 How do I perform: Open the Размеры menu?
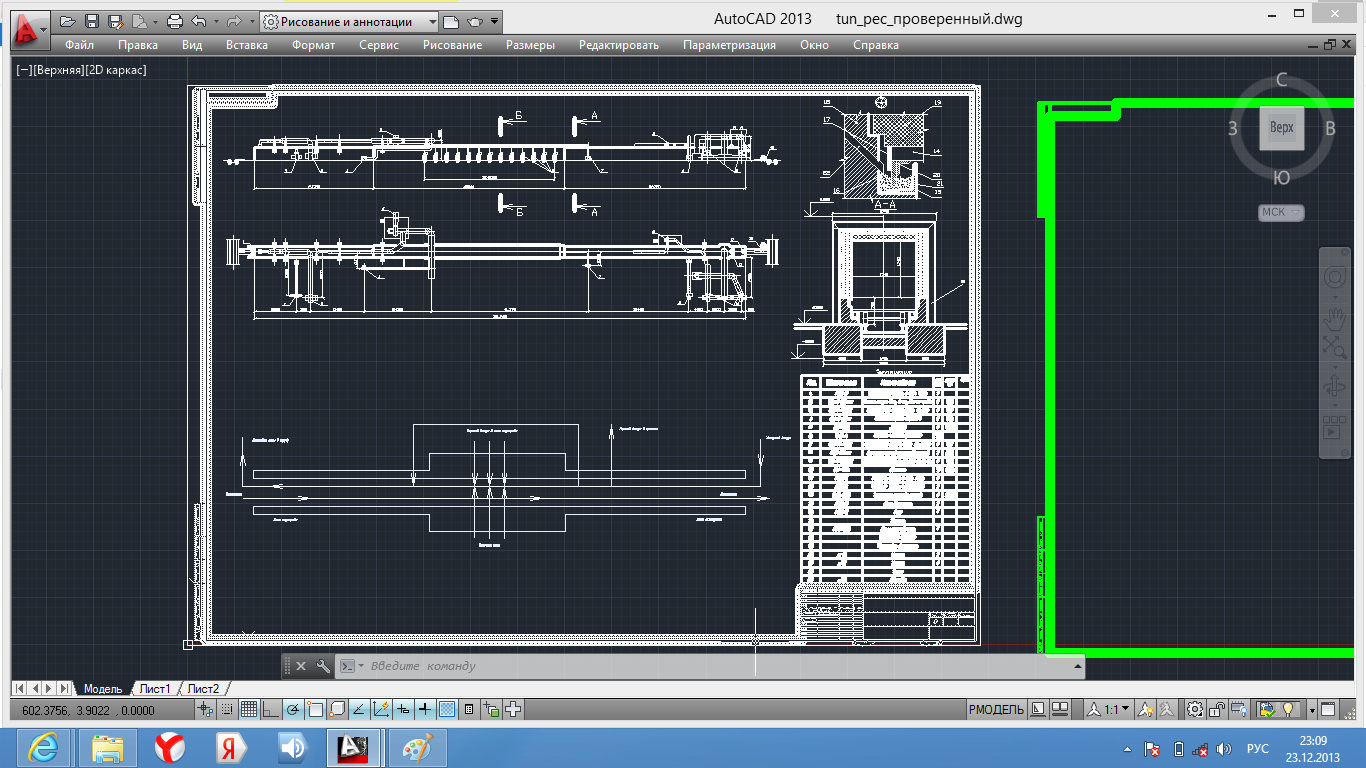pos(530,45)
